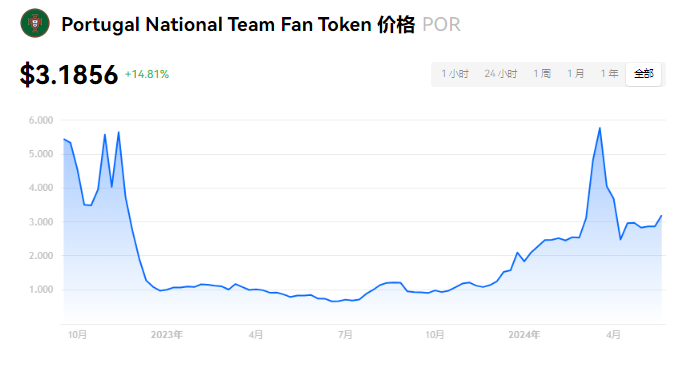The image size is (674, 375).
Task: Click the chart line's latest endpoint
Action: click(661, 215)
